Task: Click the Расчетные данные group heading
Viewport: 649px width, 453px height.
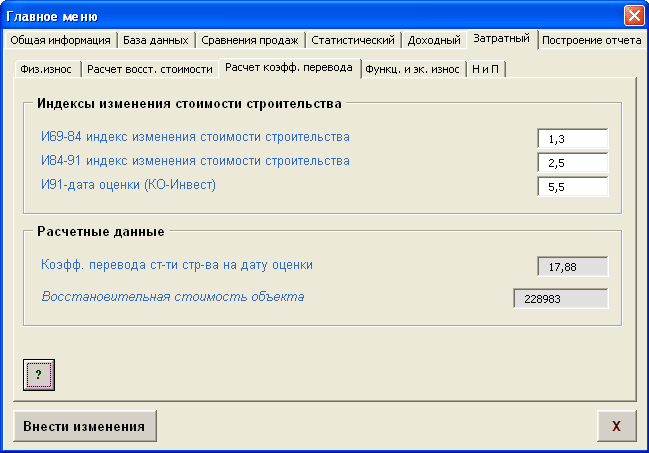Action: (101, 231)
